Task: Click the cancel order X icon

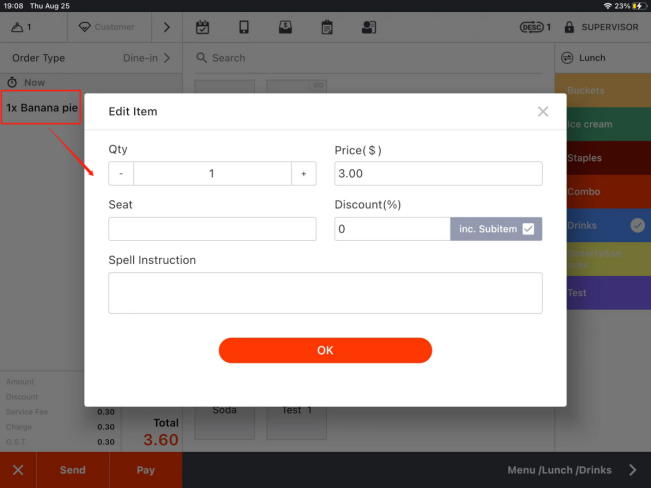Action: coord(18,470)
